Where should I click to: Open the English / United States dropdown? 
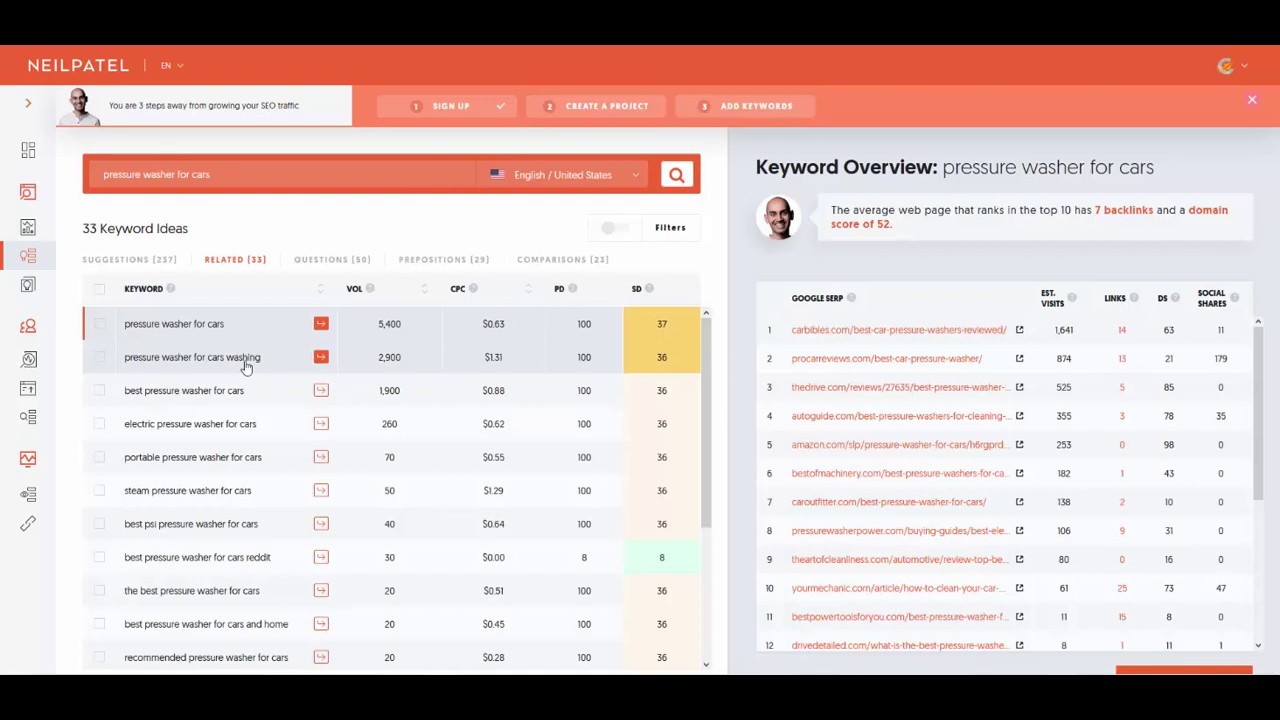point(564,175)
